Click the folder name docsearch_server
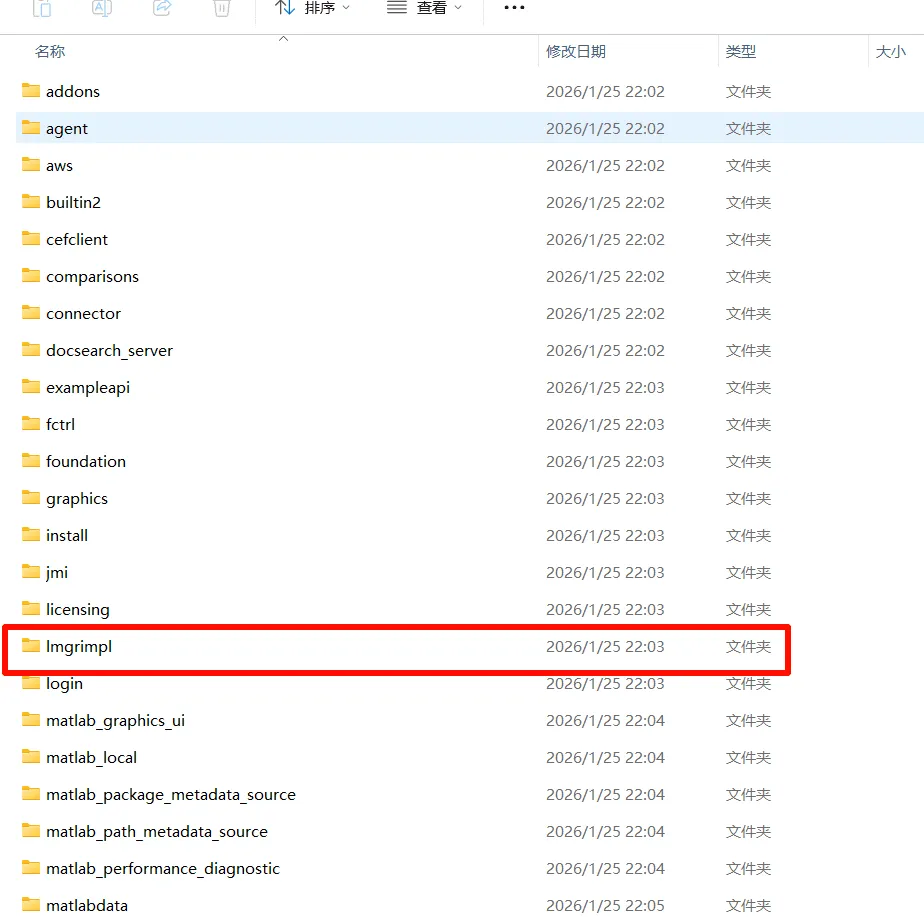The height and width of the screenshot is (917, 924). coord(110,351)
